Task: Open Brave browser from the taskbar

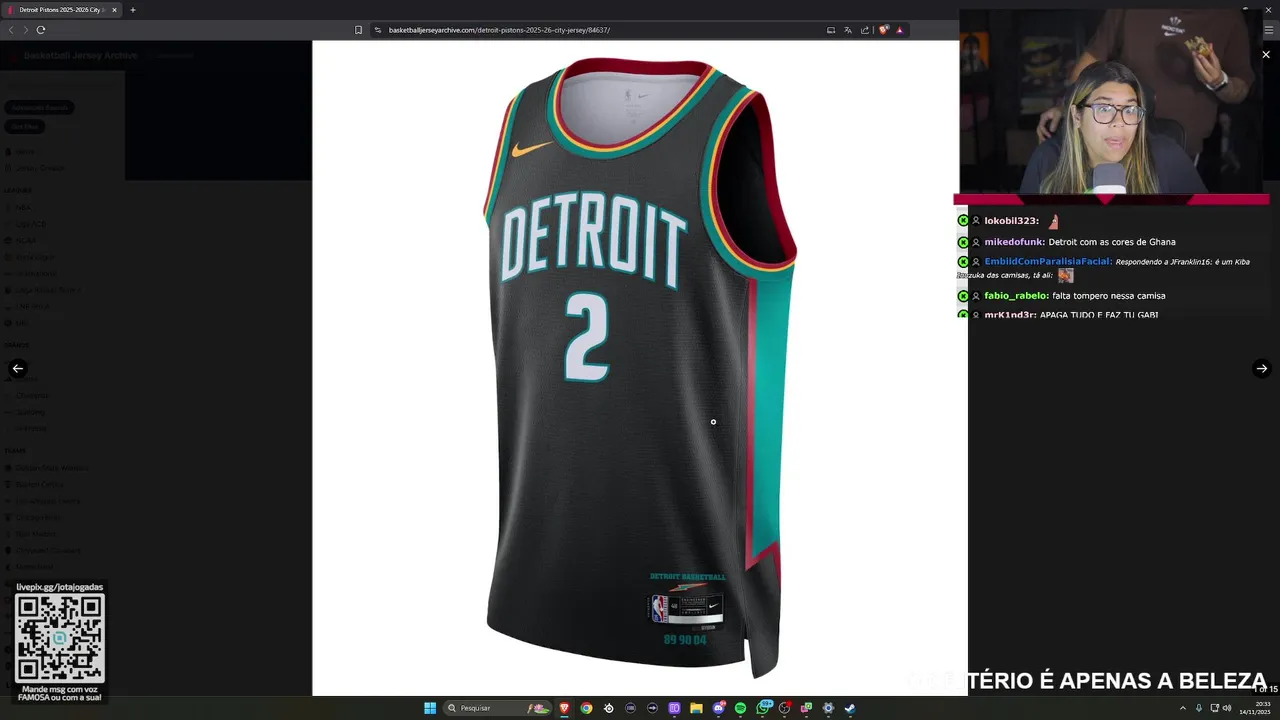Action: pos(564,708)
